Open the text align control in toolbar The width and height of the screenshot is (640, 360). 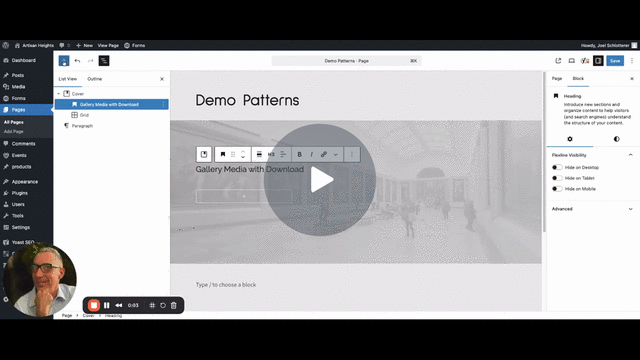(283, 154)
